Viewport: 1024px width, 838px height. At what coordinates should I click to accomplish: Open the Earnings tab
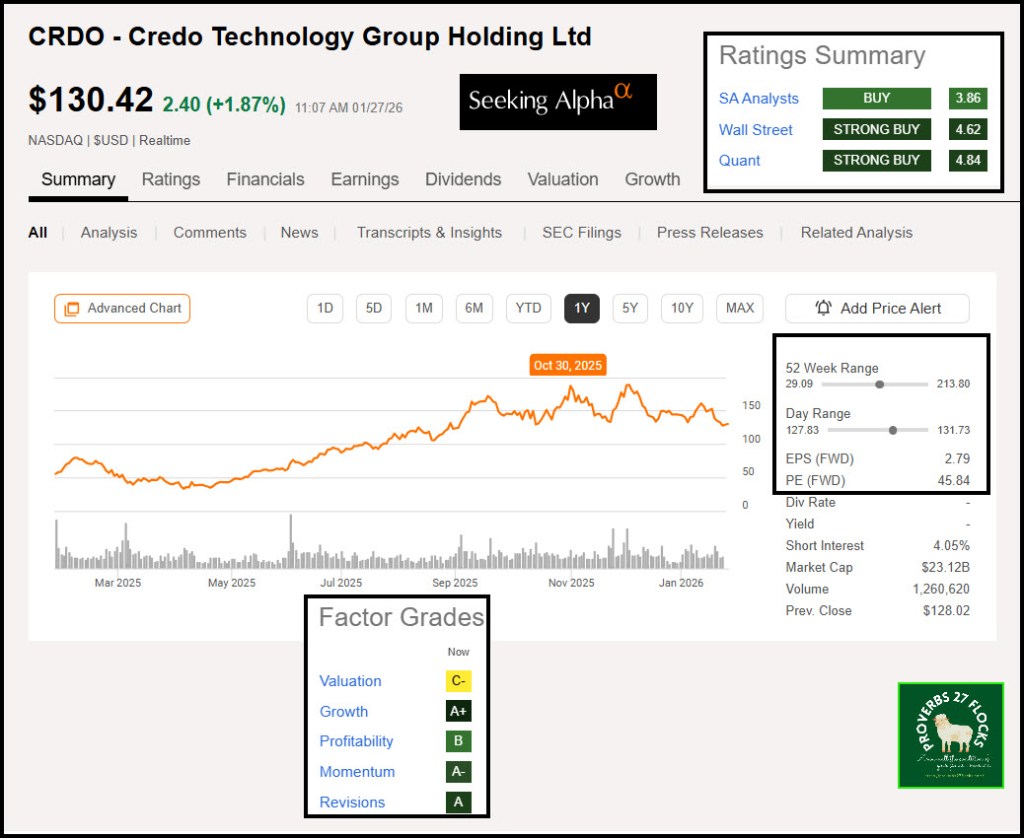point(365,180)
